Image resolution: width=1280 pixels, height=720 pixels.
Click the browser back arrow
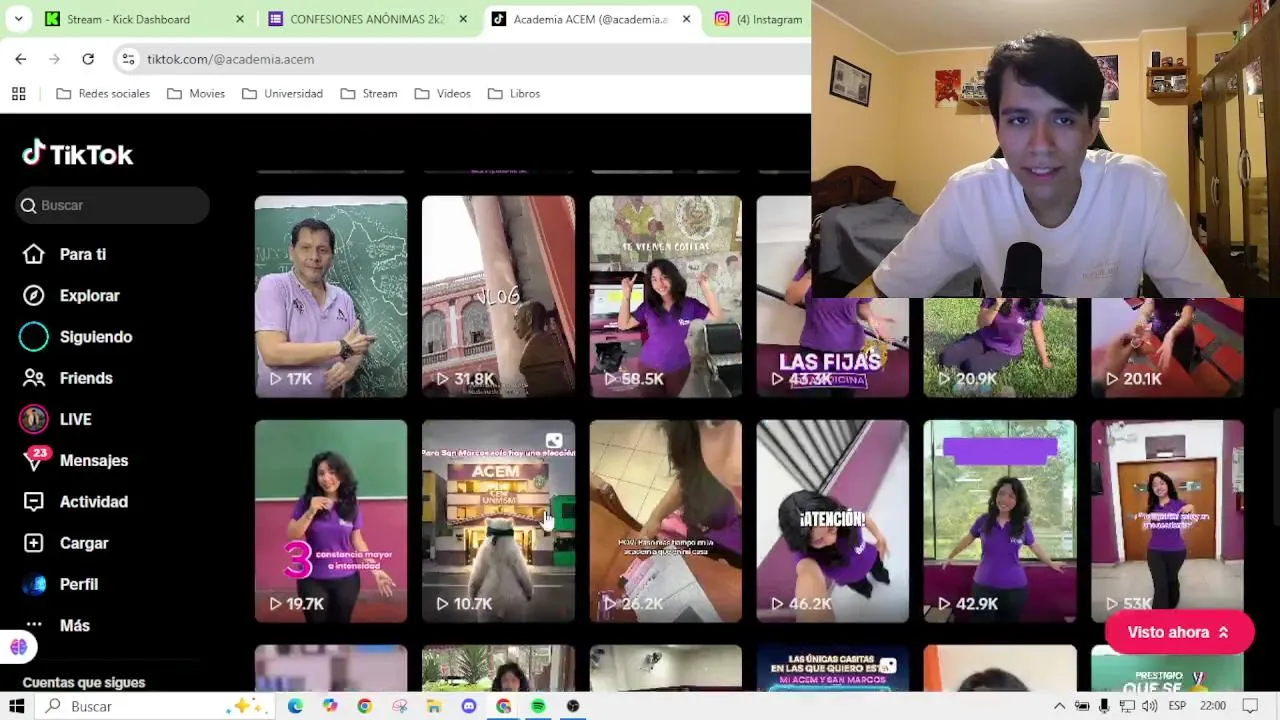[x=21, y=59]
